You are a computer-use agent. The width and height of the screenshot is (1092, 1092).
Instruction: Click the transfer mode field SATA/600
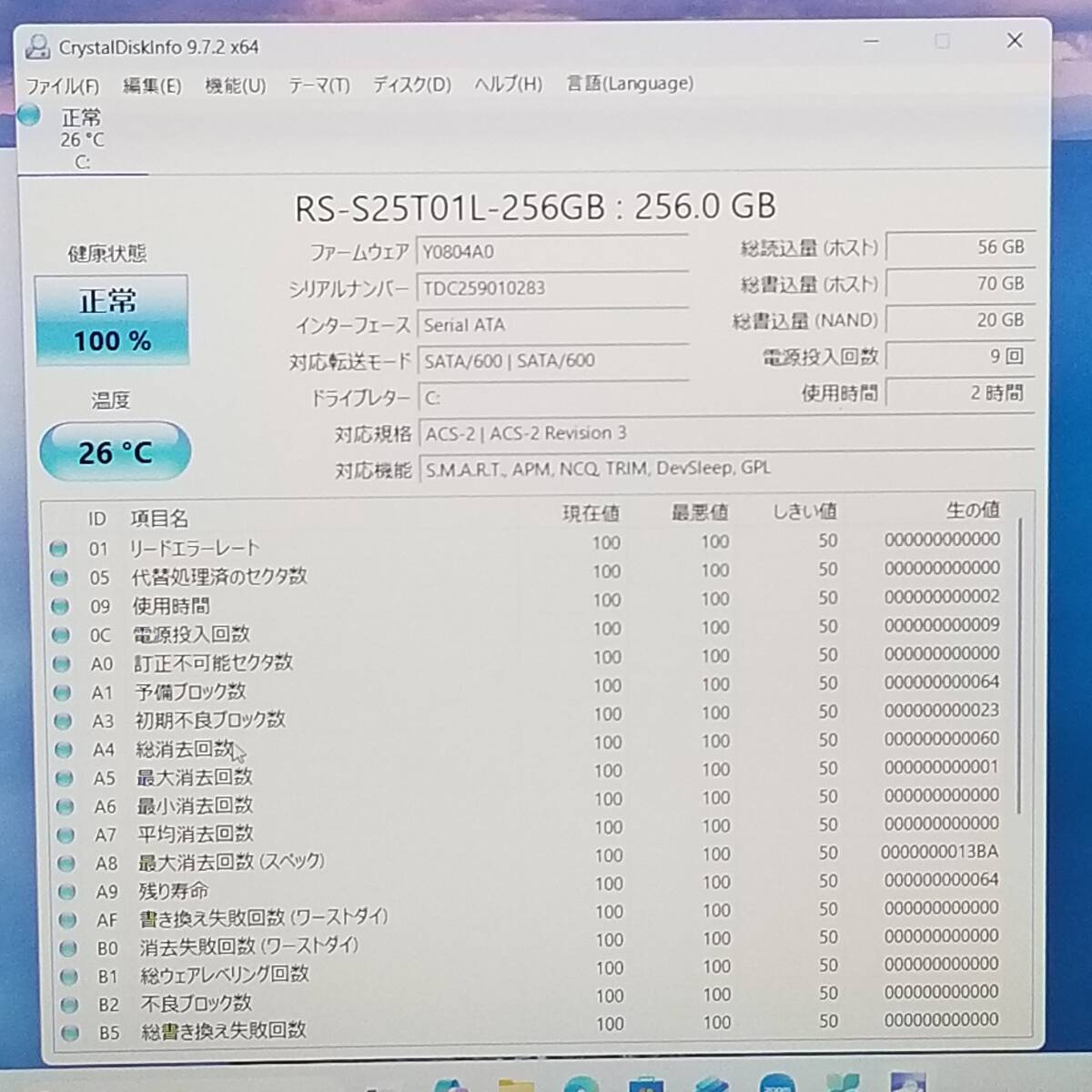[553, 360]
